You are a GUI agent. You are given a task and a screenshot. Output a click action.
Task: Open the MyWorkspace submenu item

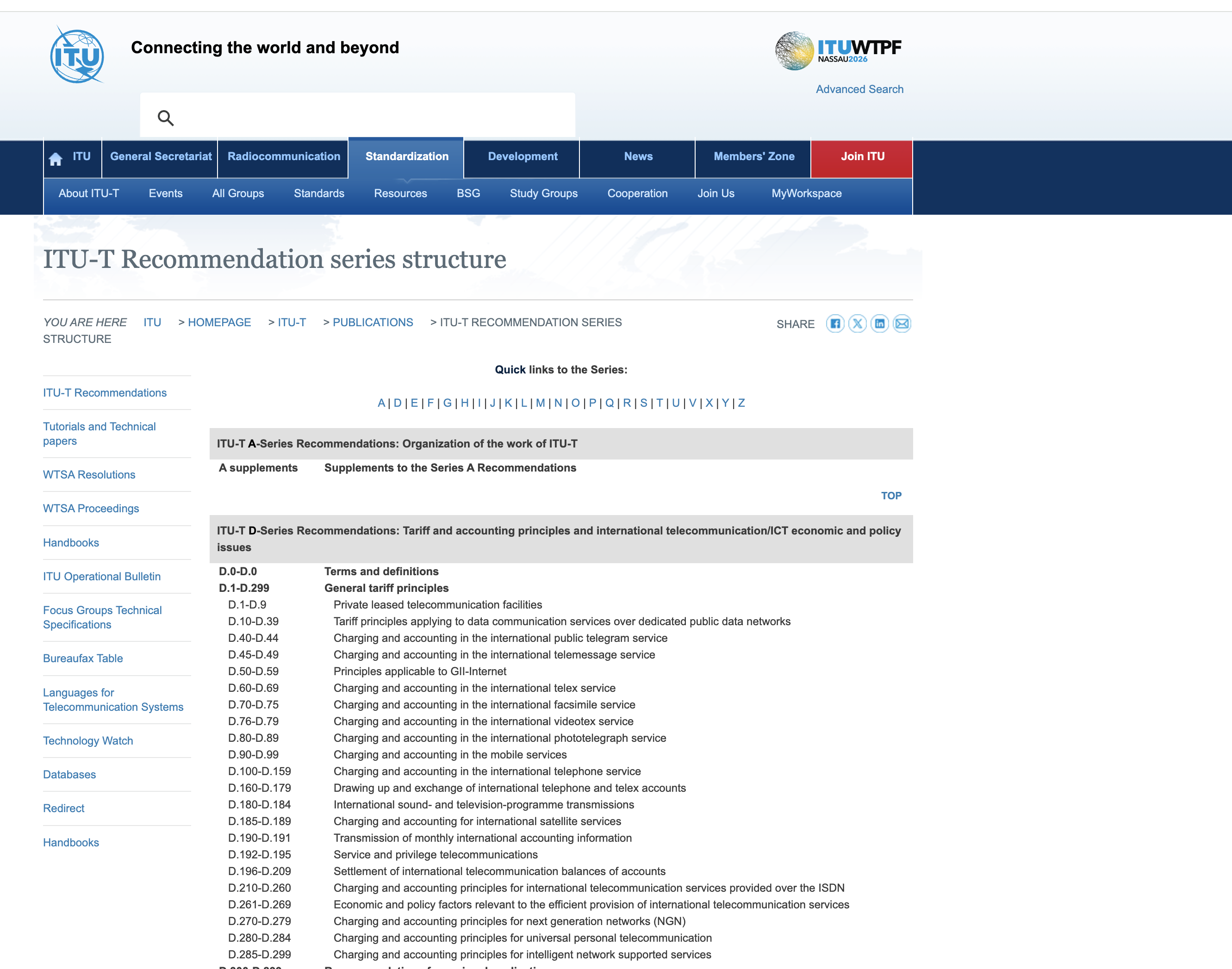tap(806, 193)
